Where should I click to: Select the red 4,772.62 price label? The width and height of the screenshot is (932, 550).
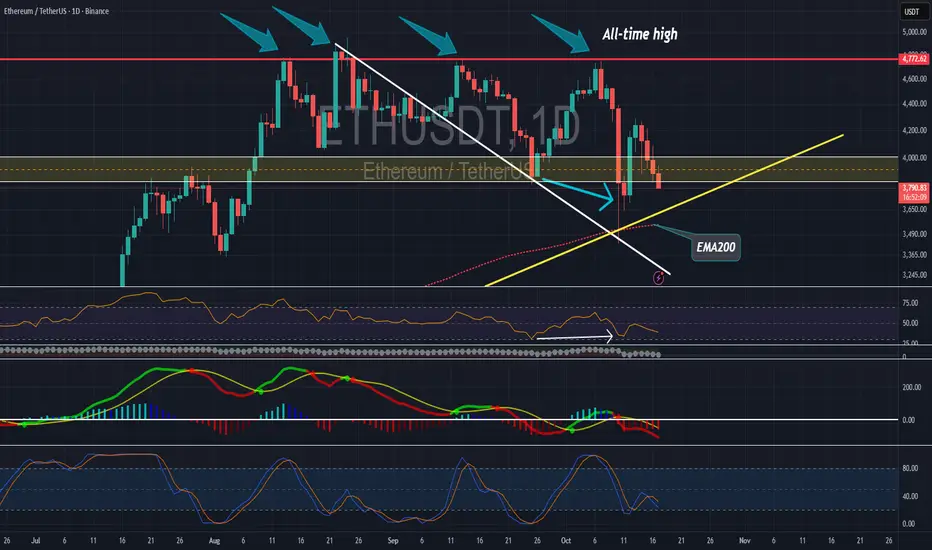914,59
